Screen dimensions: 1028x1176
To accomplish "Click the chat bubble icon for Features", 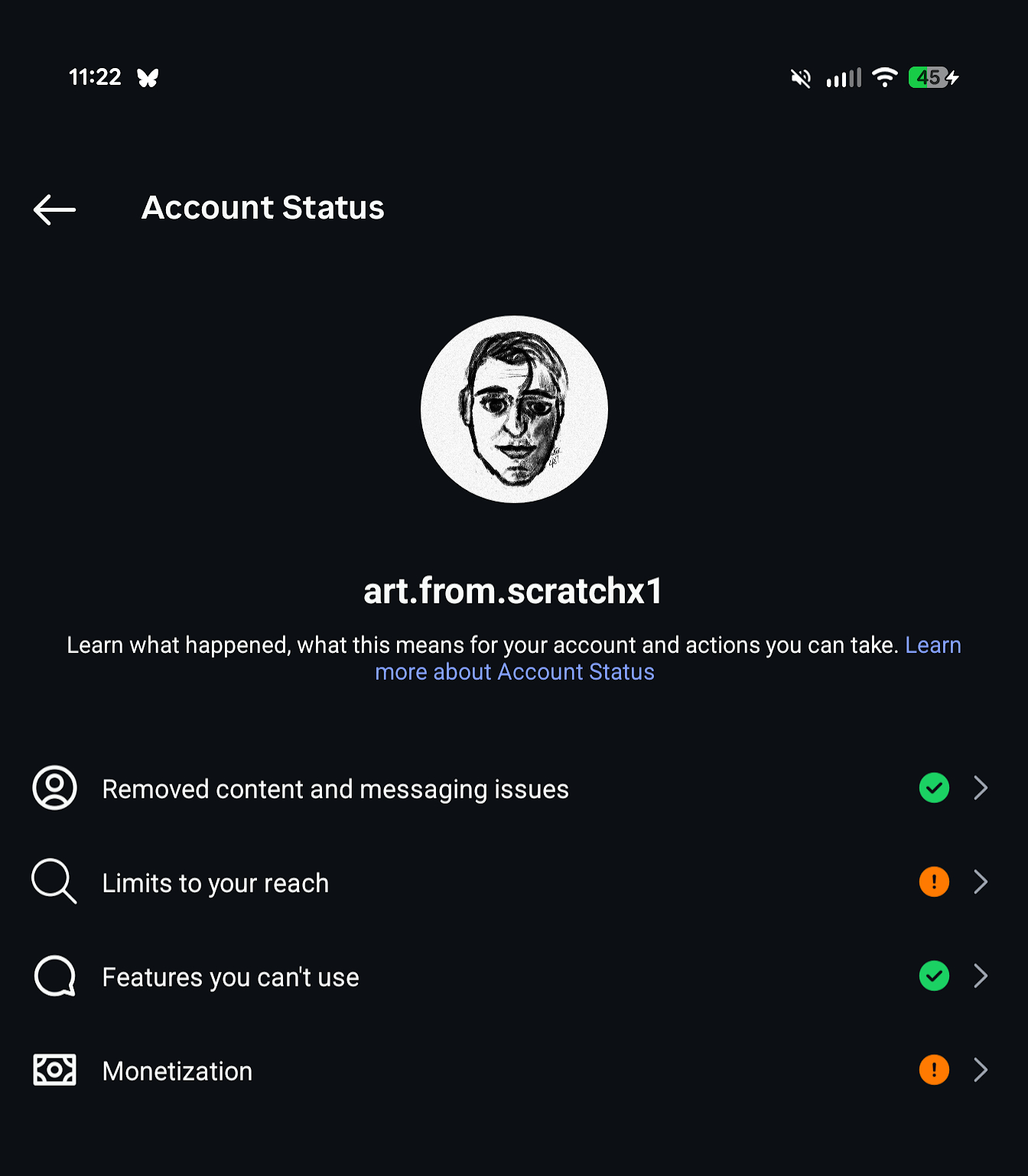I will tap(54, 976).
